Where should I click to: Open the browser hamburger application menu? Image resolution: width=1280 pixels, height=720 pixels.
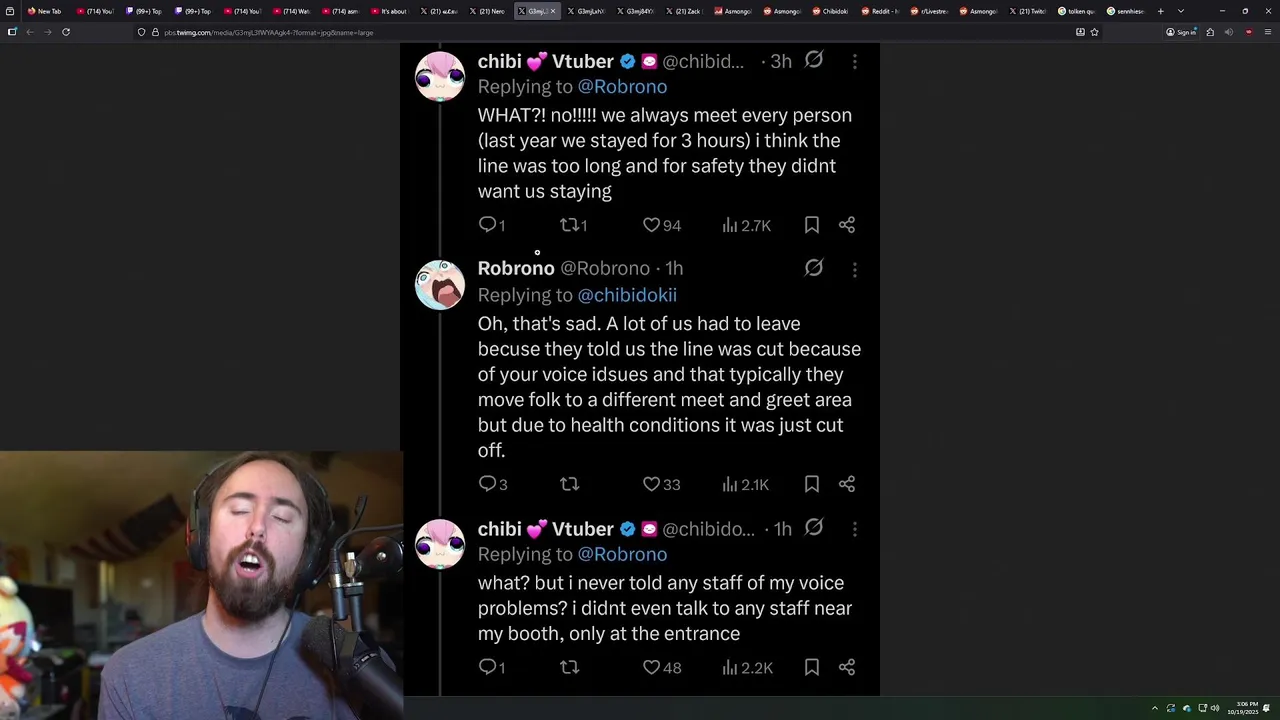point(1268,32)
